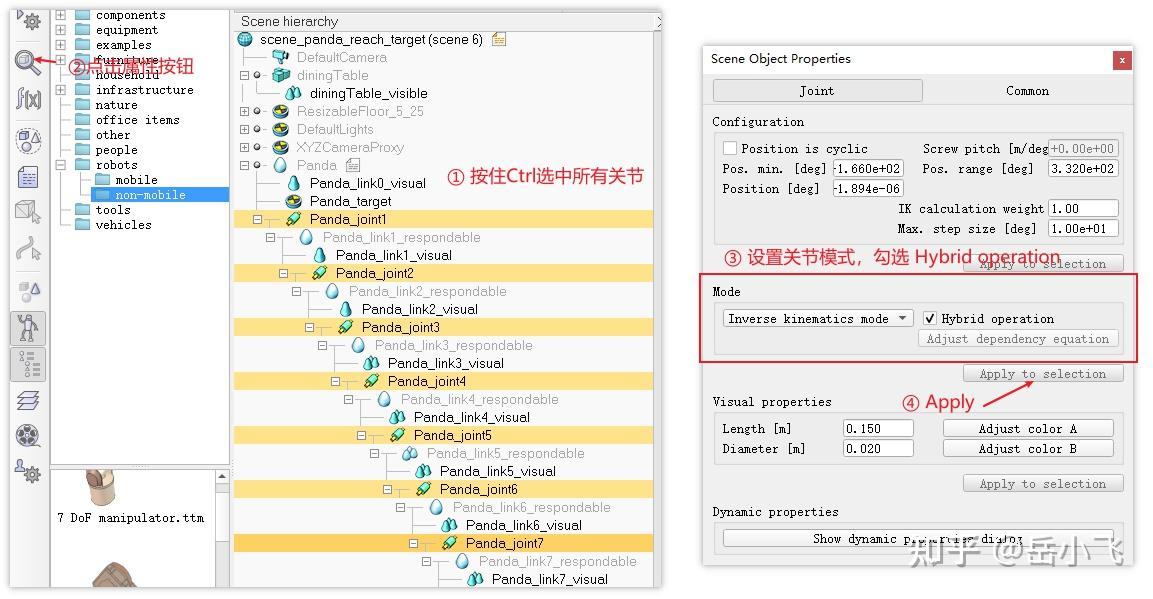Viewport: 1153px width, 599px height.
Task: Switch to the Common tab
Action: point(1027,90)
